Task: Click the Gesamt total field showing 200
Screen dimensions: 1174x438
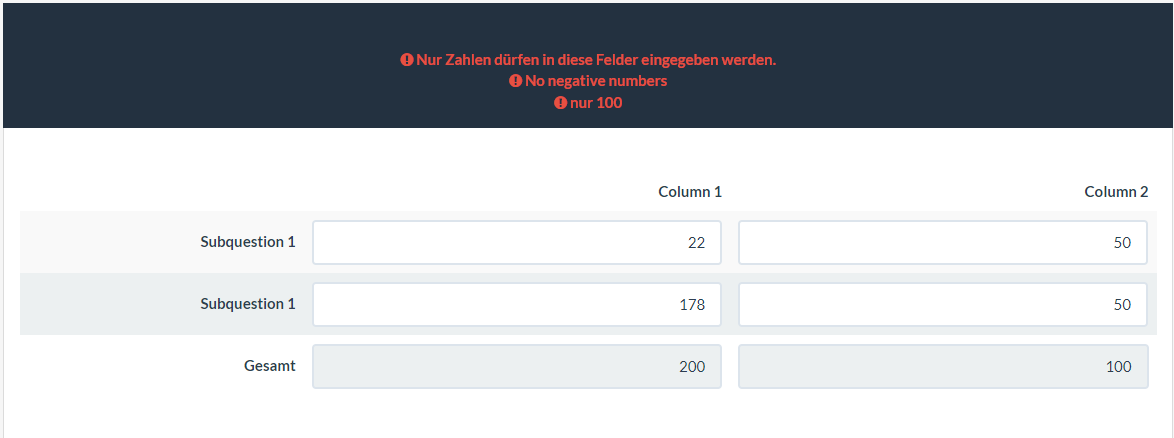Action: pyautogui.click(x=517, y=366)
